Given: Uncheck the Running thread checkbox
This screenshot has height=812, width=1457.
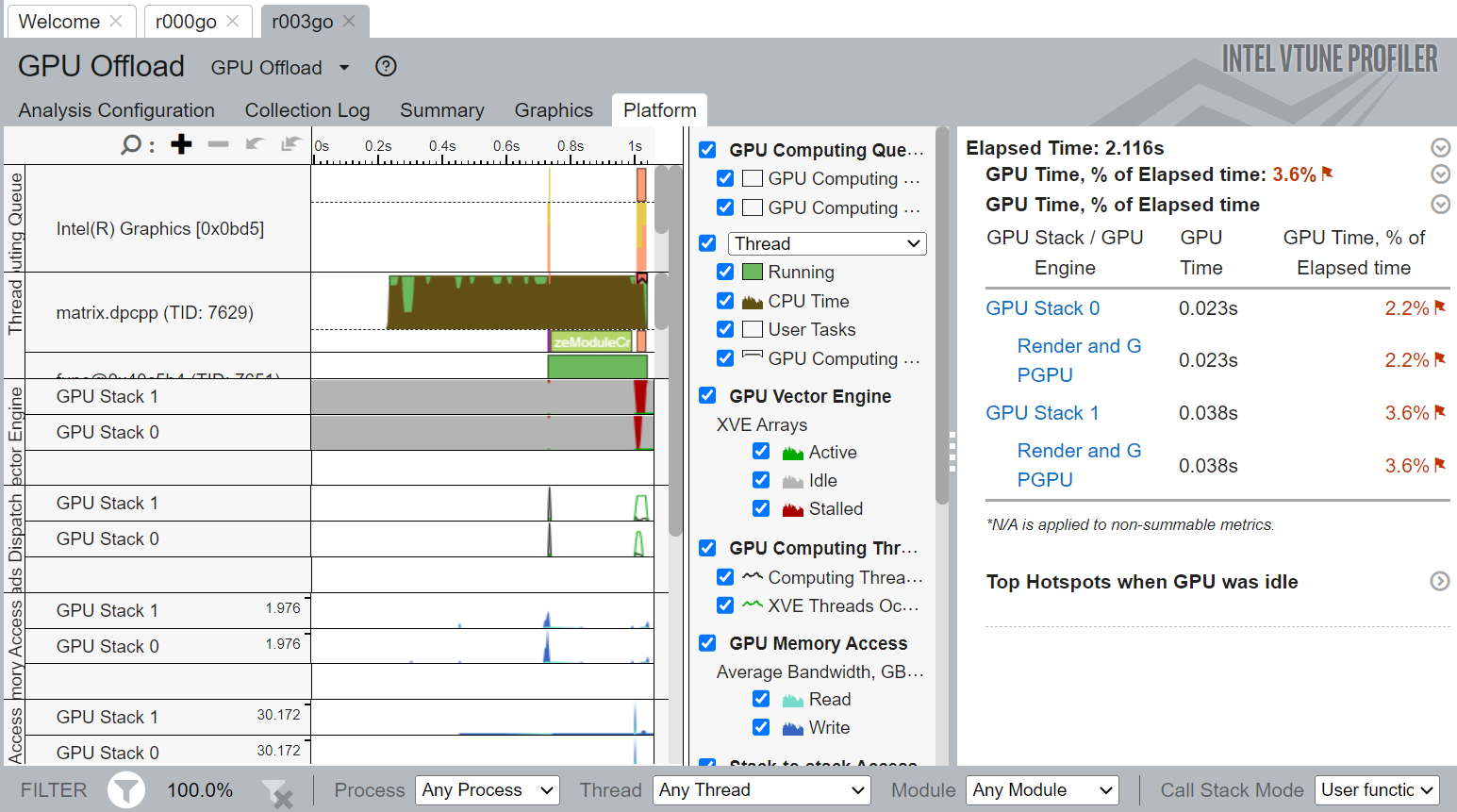Looking at the screenshot, I should pyautogui.click(x=725, y=273).
